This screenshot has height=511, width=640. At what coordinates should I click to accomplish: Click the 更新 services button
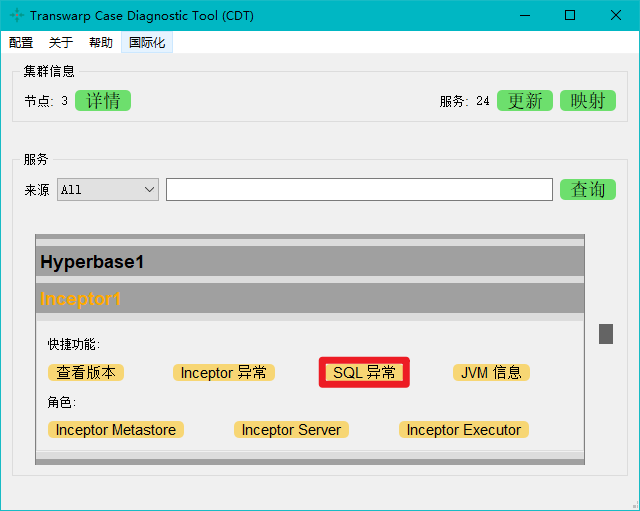click(525, 101)
